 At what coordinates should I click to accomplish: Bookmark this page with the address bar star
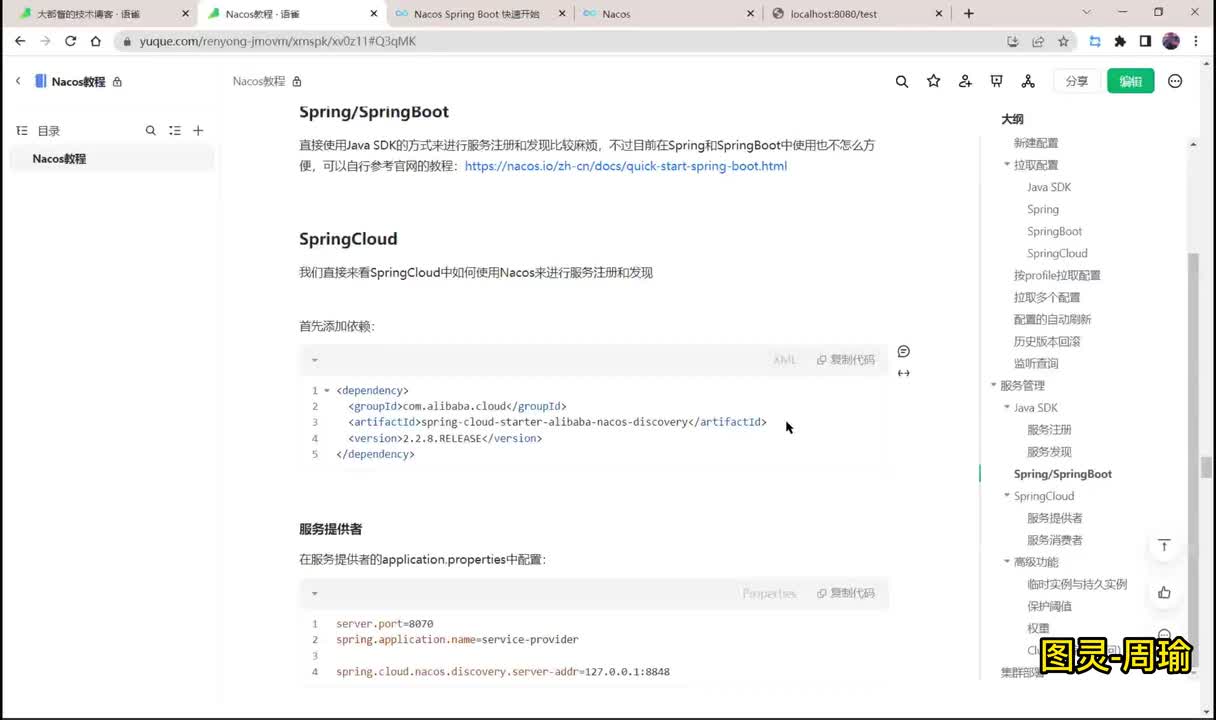(1063, 41)
